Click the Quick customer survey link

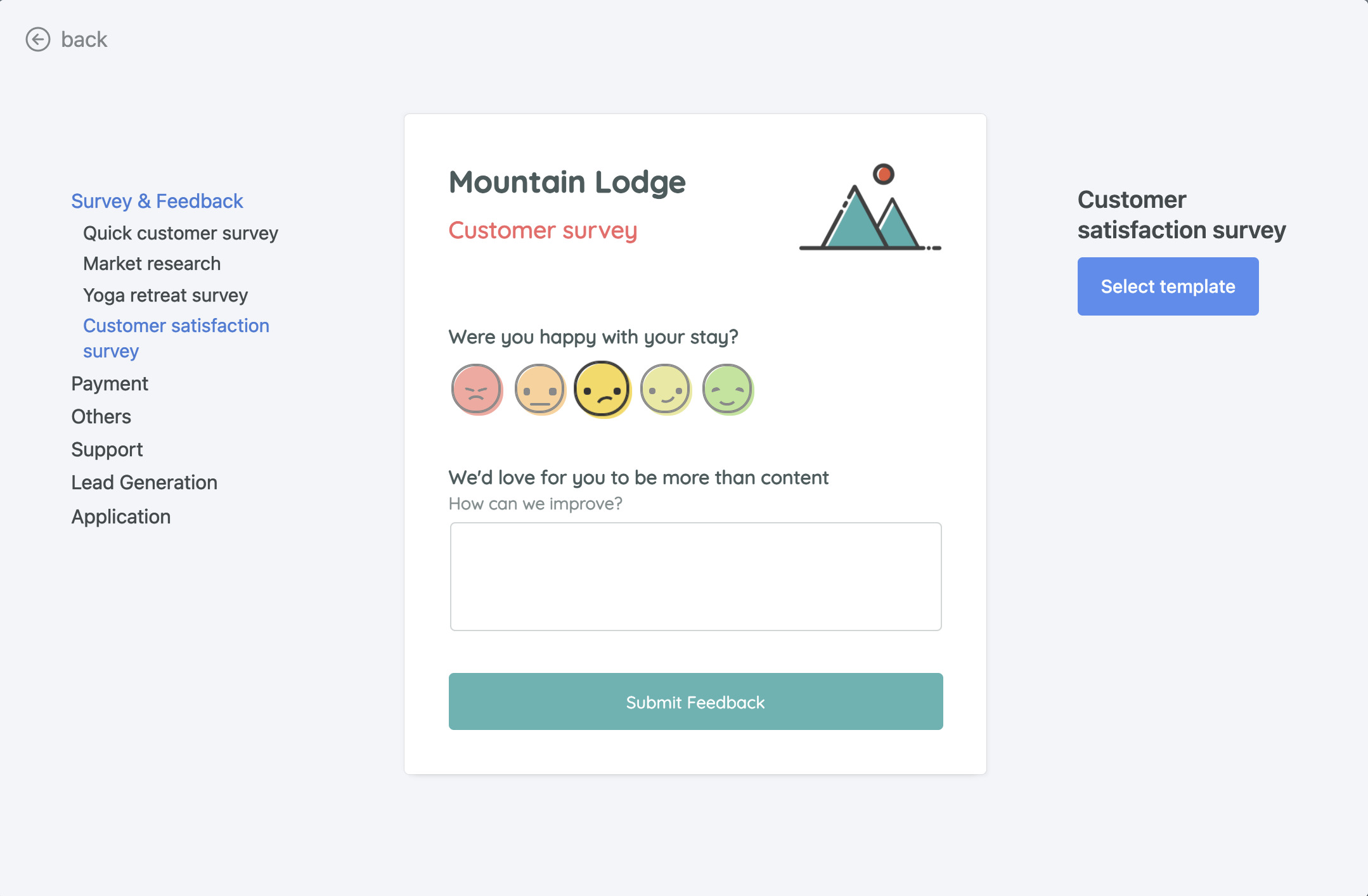[x=180, y=232]
